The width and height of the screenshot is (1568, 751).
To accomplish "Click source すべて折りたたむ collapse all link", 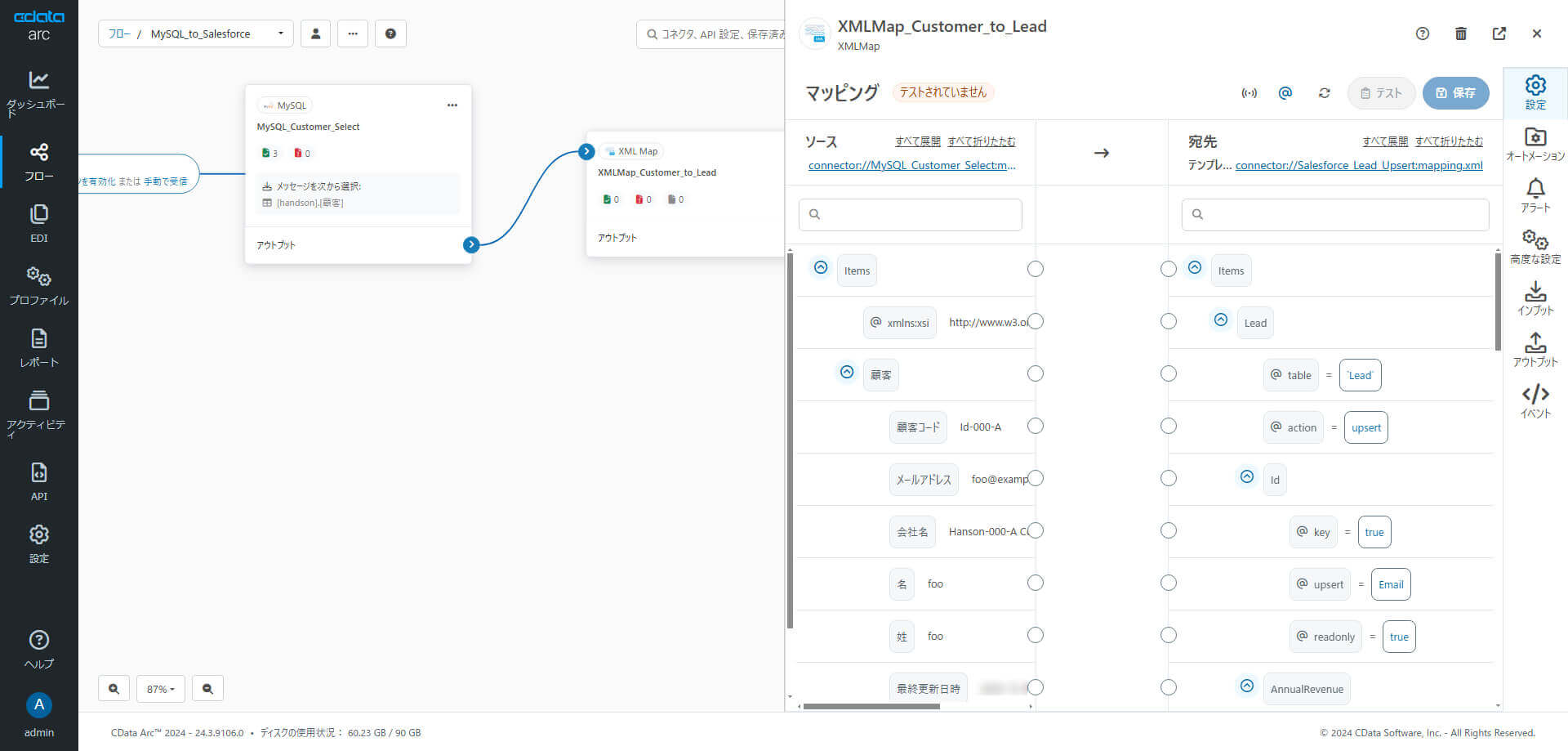I will pos(982,141).
